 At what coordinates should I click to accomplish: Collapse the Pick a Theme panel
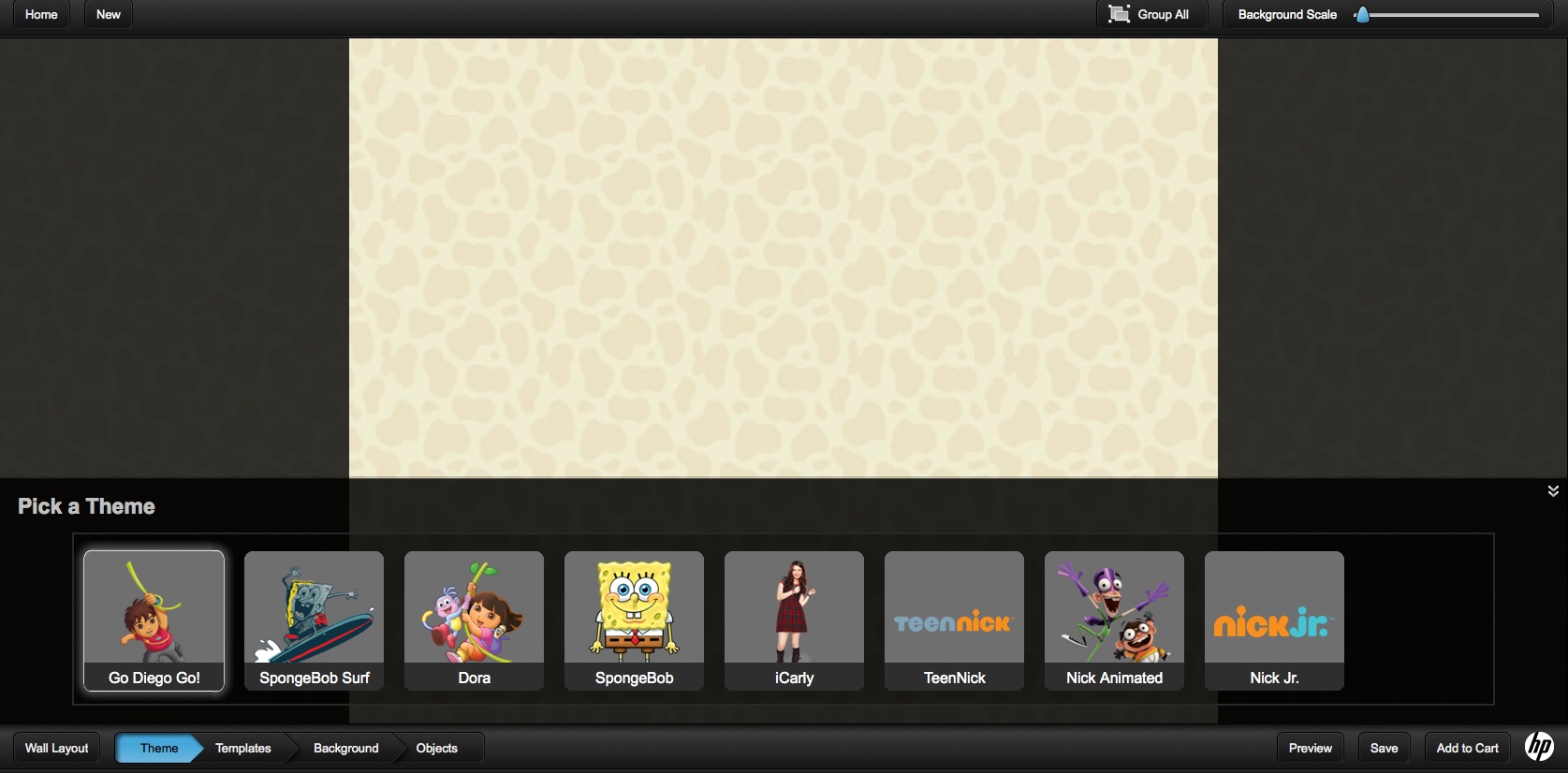click(x=1552, y=491)
